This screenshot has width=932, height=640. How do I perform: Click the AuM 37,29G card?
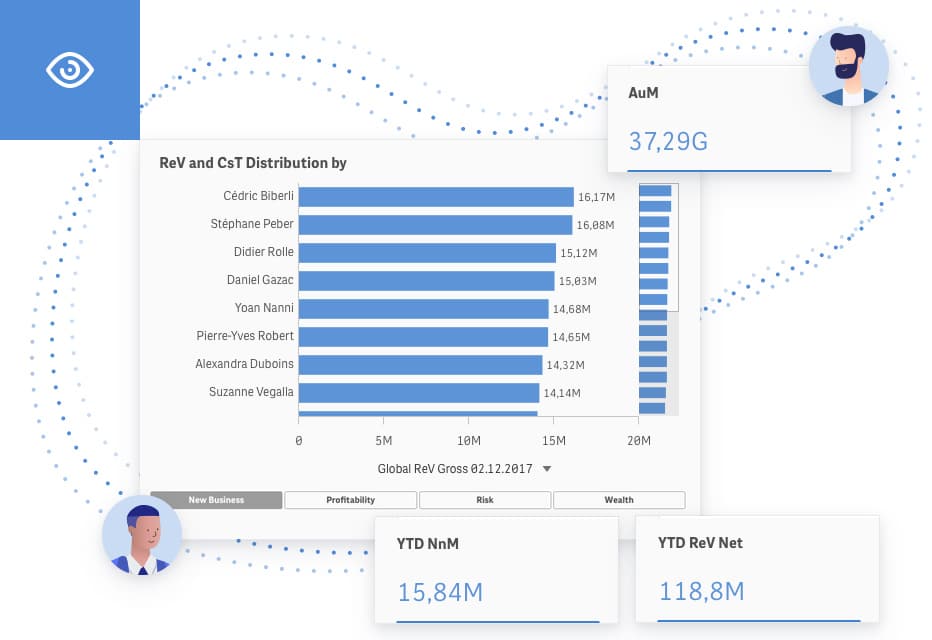[729, 119]
